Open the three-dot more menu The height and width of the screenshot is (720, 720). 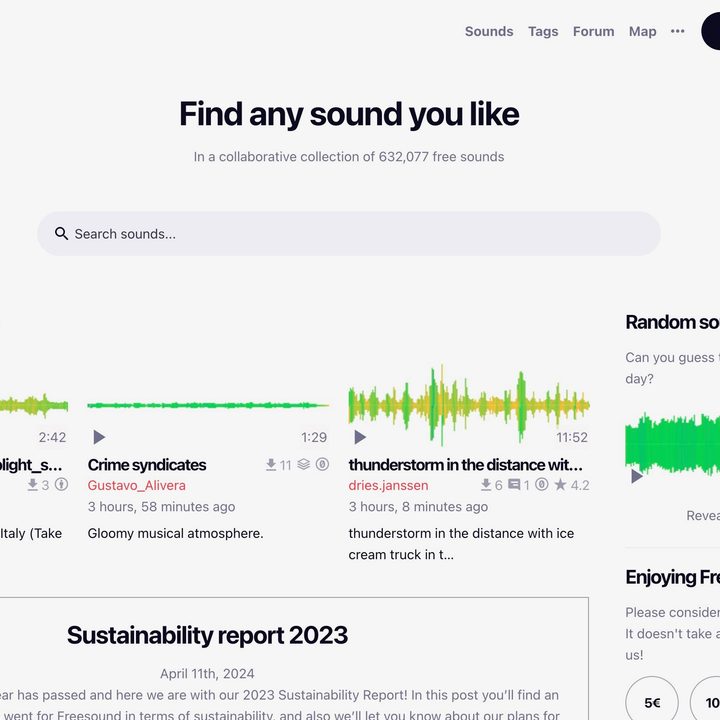(x=677, y=31)
